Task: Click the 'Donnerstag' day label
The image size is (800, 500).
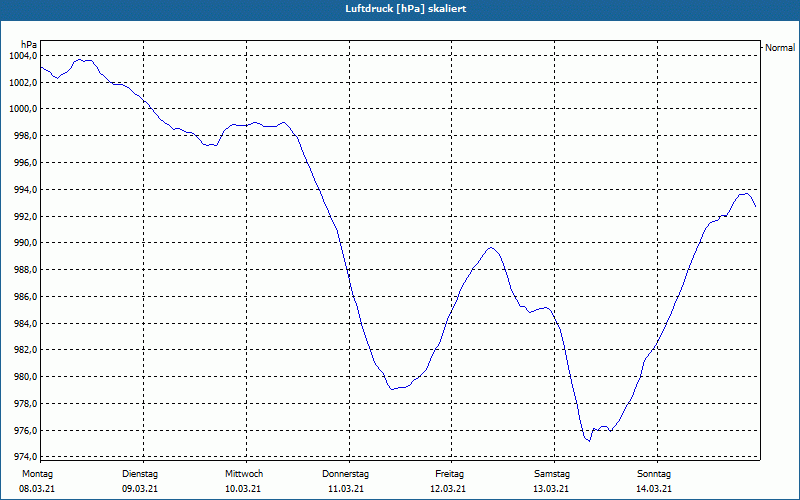Action: pos(345,474)
